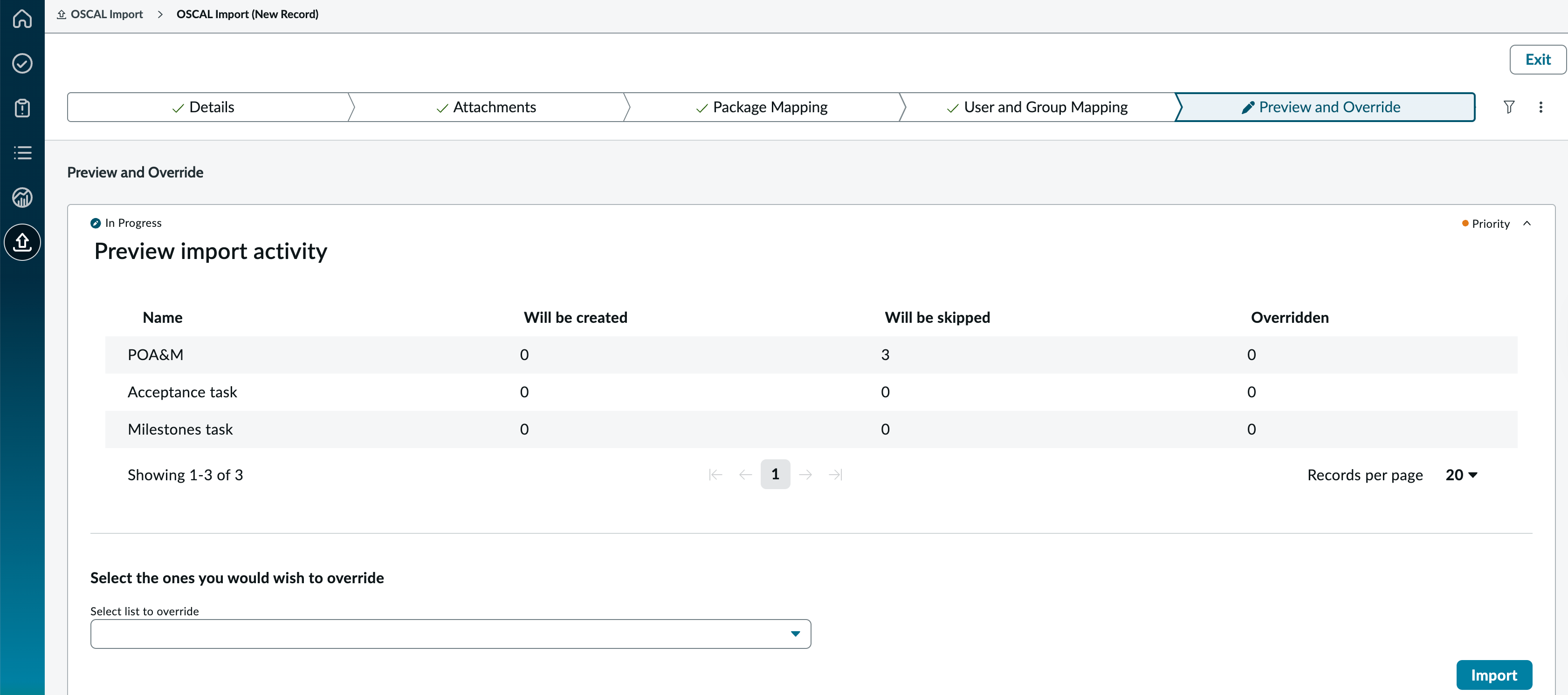Viewport: 1568px width, 695px height.
Task: Click the Will be created column header
Action: pos(575,317)
